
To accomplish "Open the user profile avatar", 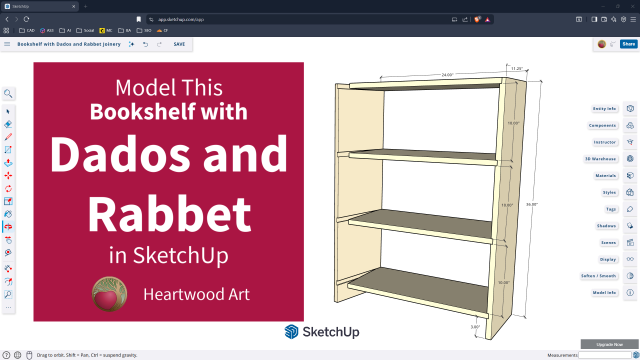I will tap(602, 44).
